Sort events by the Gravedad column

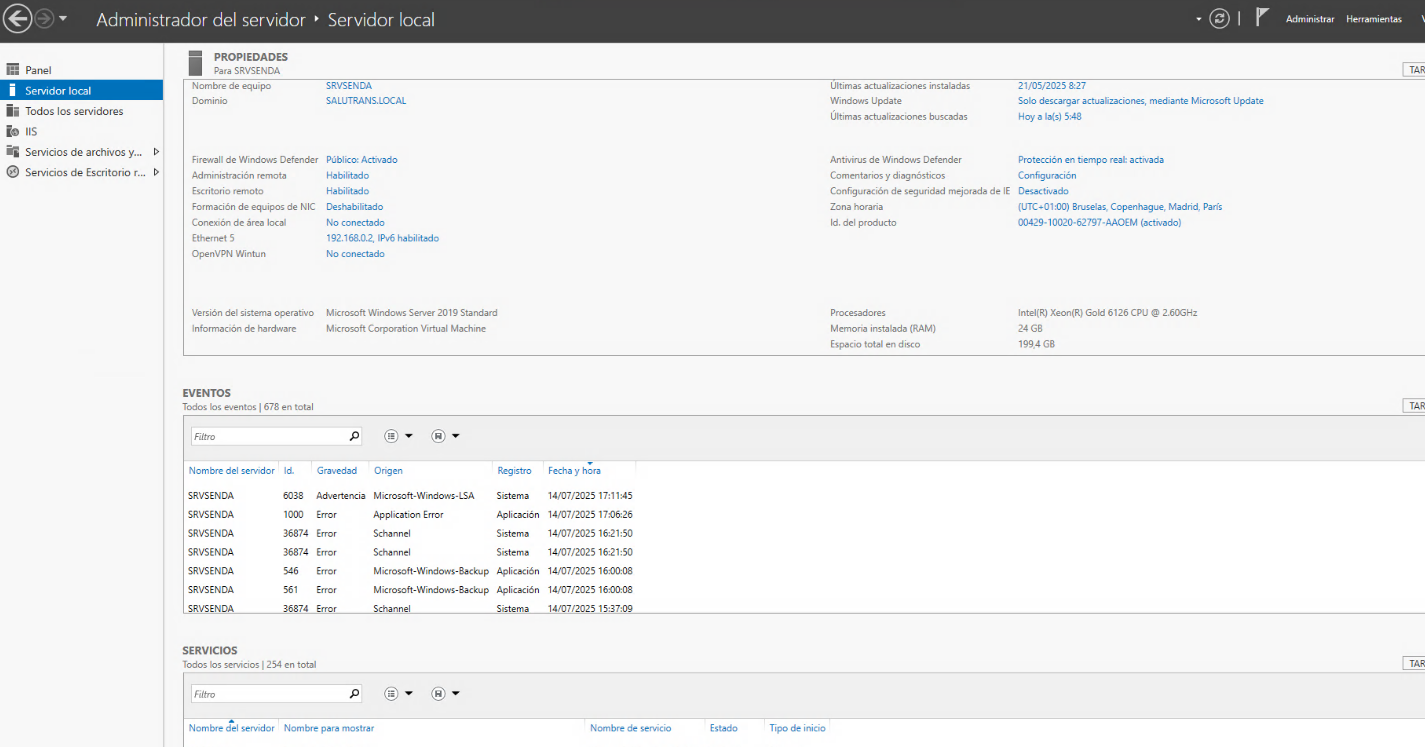point(336,471)
